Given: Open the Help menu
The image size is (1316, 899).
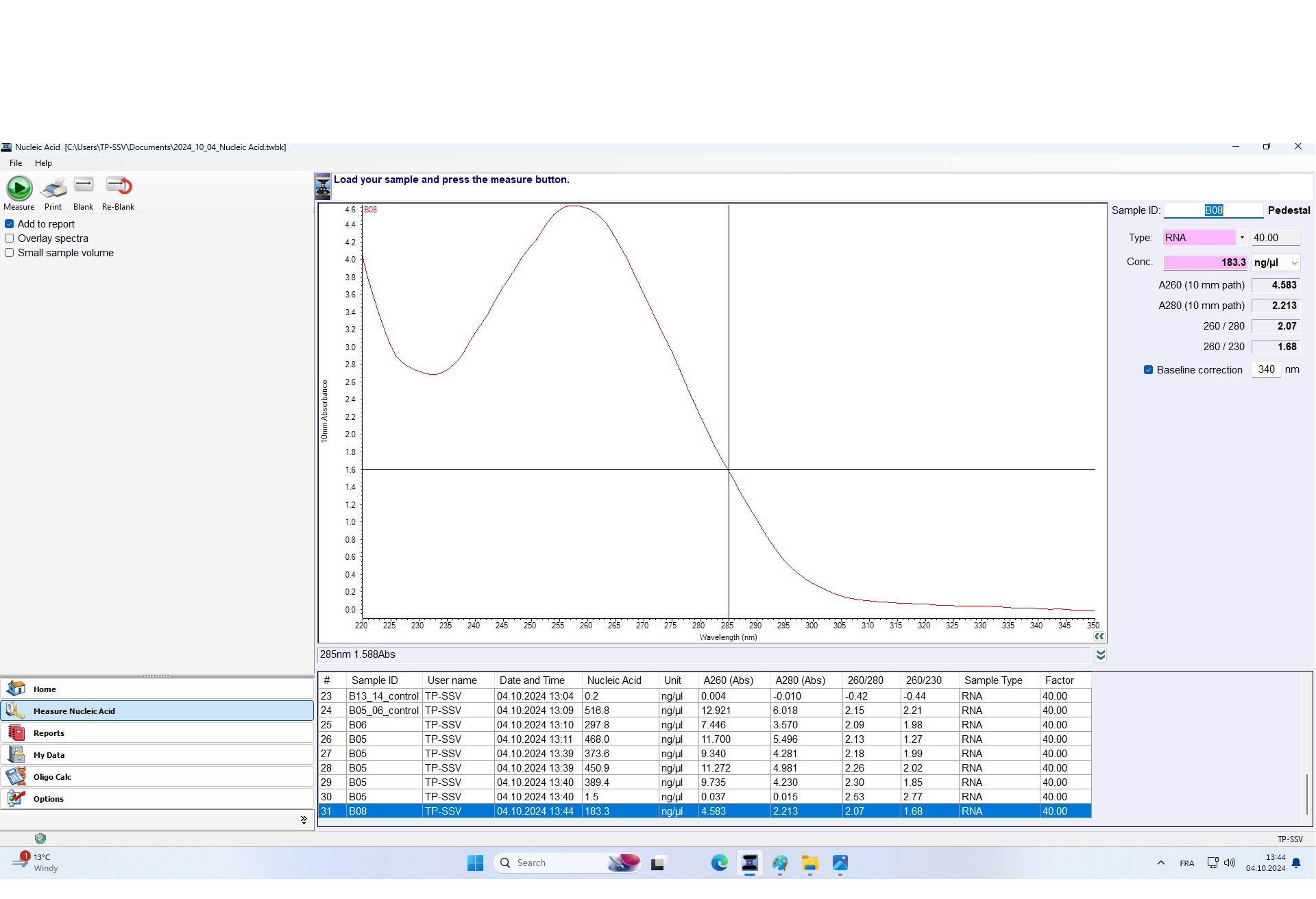Looking at the screenshot, I should [x=43, y=163].
